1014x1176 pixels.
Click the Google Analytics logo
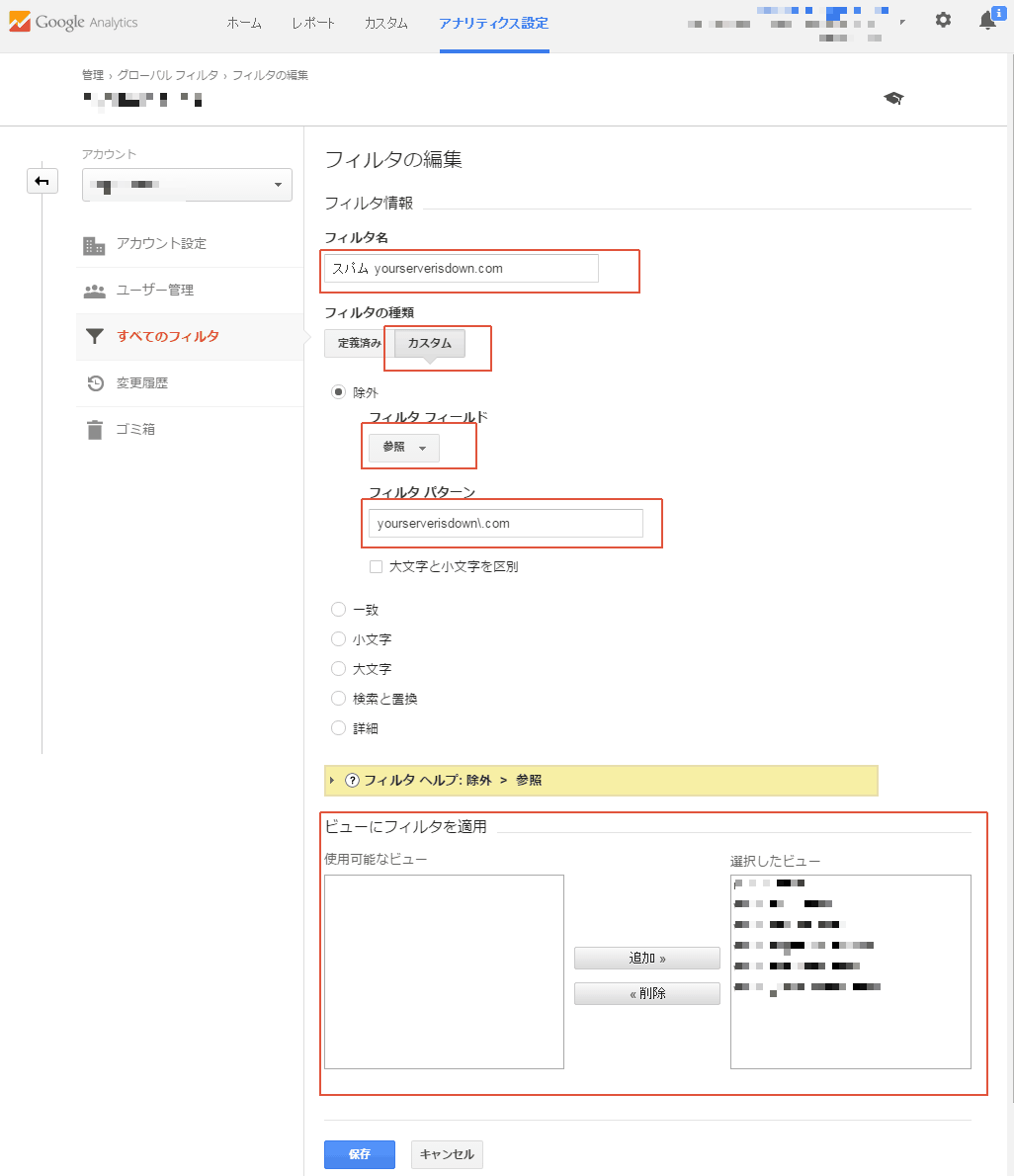point(73,22)
